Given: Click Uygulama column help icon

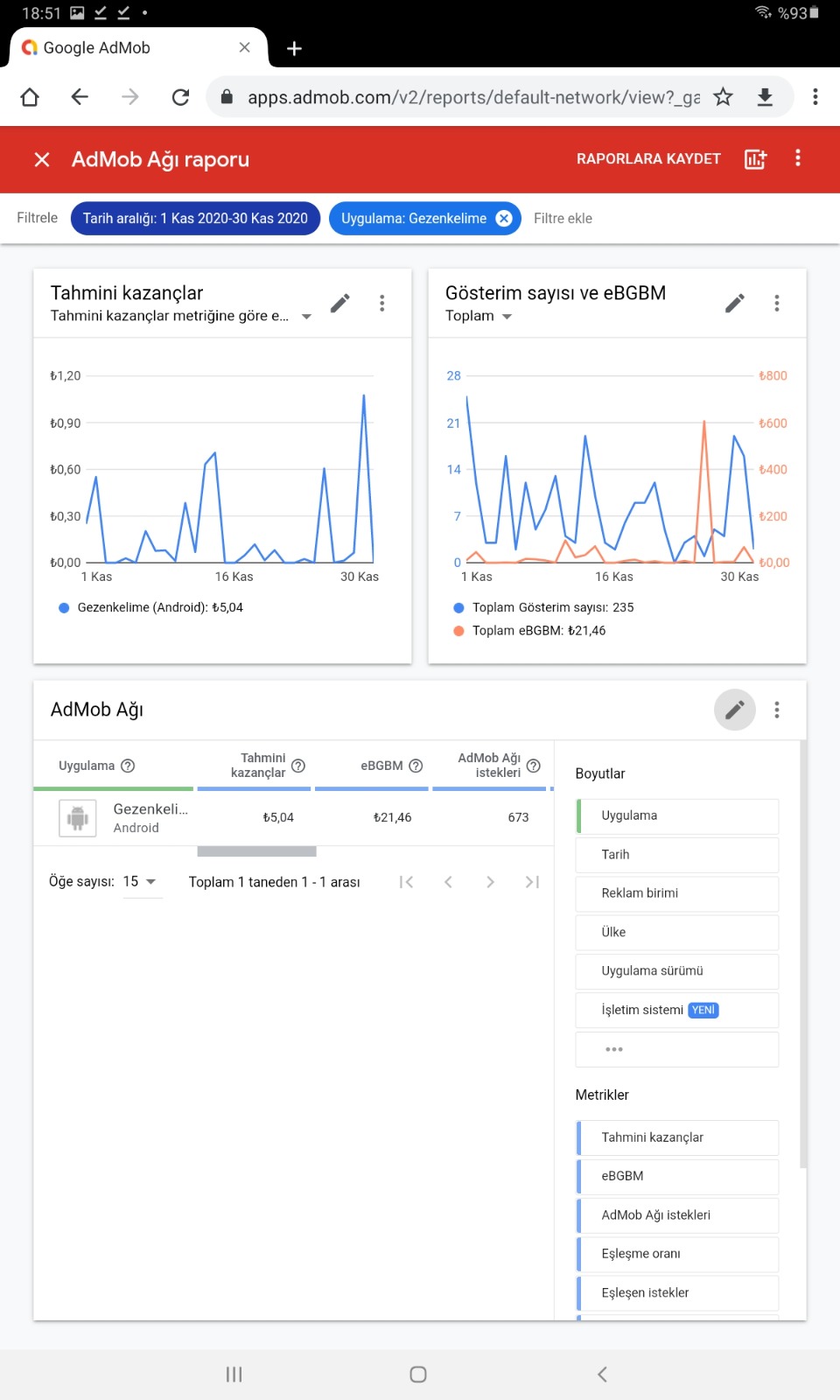Looking at the screenshot, I should point(128,766).
